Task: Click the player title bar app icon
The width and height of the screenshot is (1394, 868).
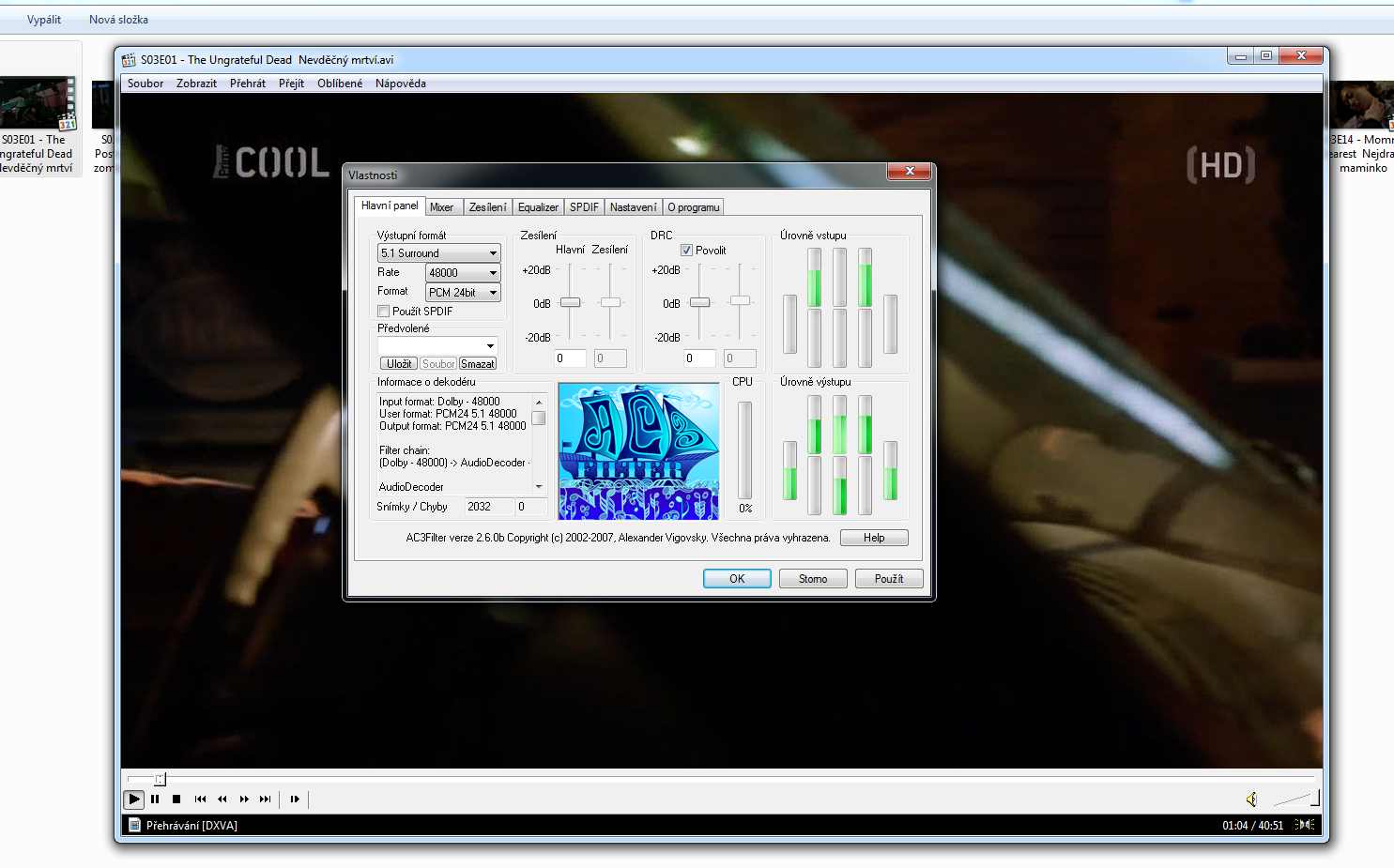Action: click(x=129, y=60)
